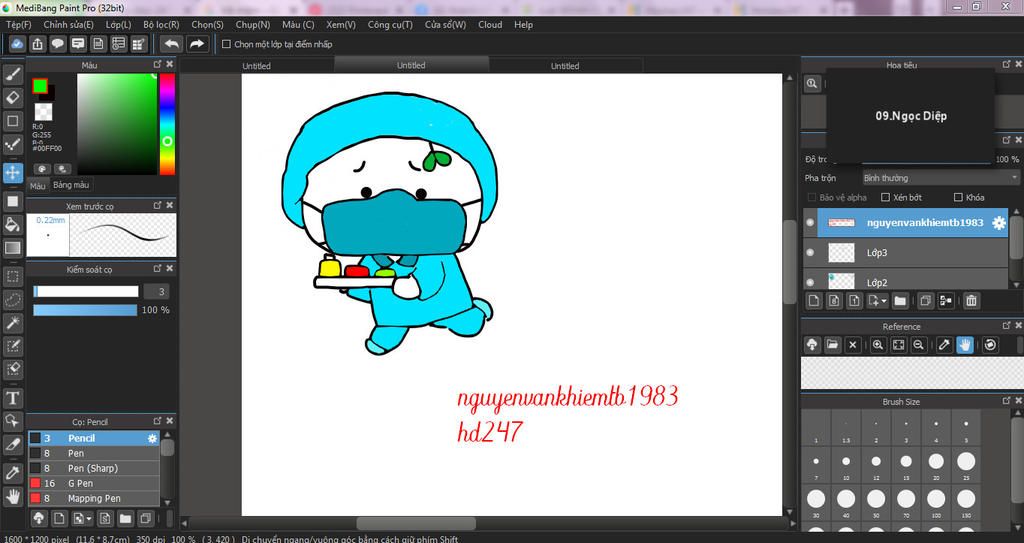
Task: Open nguyenvankhiemtb1983 layer settings gear
Action: point(999,223)
